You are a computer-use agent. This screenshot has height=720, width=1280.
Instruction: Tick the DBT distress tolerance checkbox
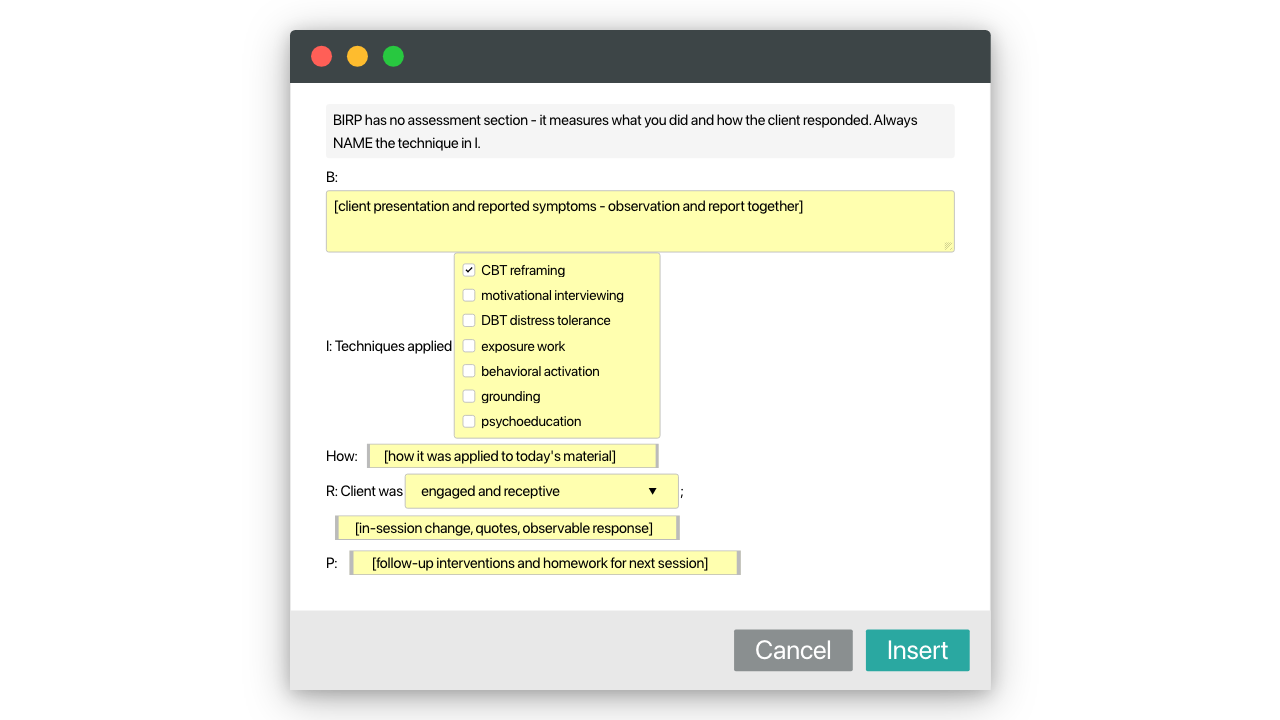(x=469, y=320)
